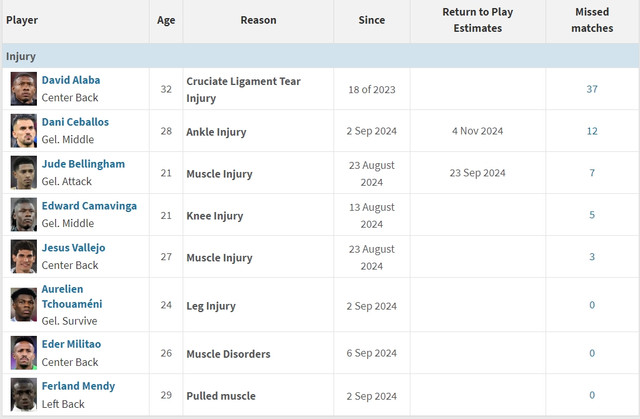Screen dimensions: 640x419
Task: Open the David Alaba profile link
Action: click(x=71, y=80)
